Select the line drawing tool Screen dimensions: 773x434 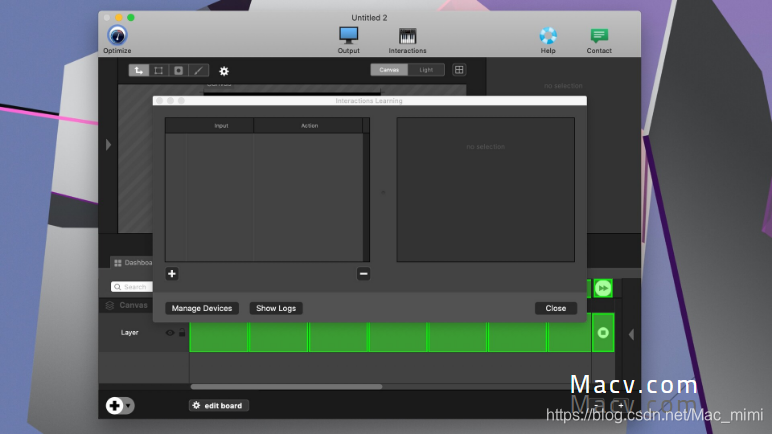click(x=199, y=71)
